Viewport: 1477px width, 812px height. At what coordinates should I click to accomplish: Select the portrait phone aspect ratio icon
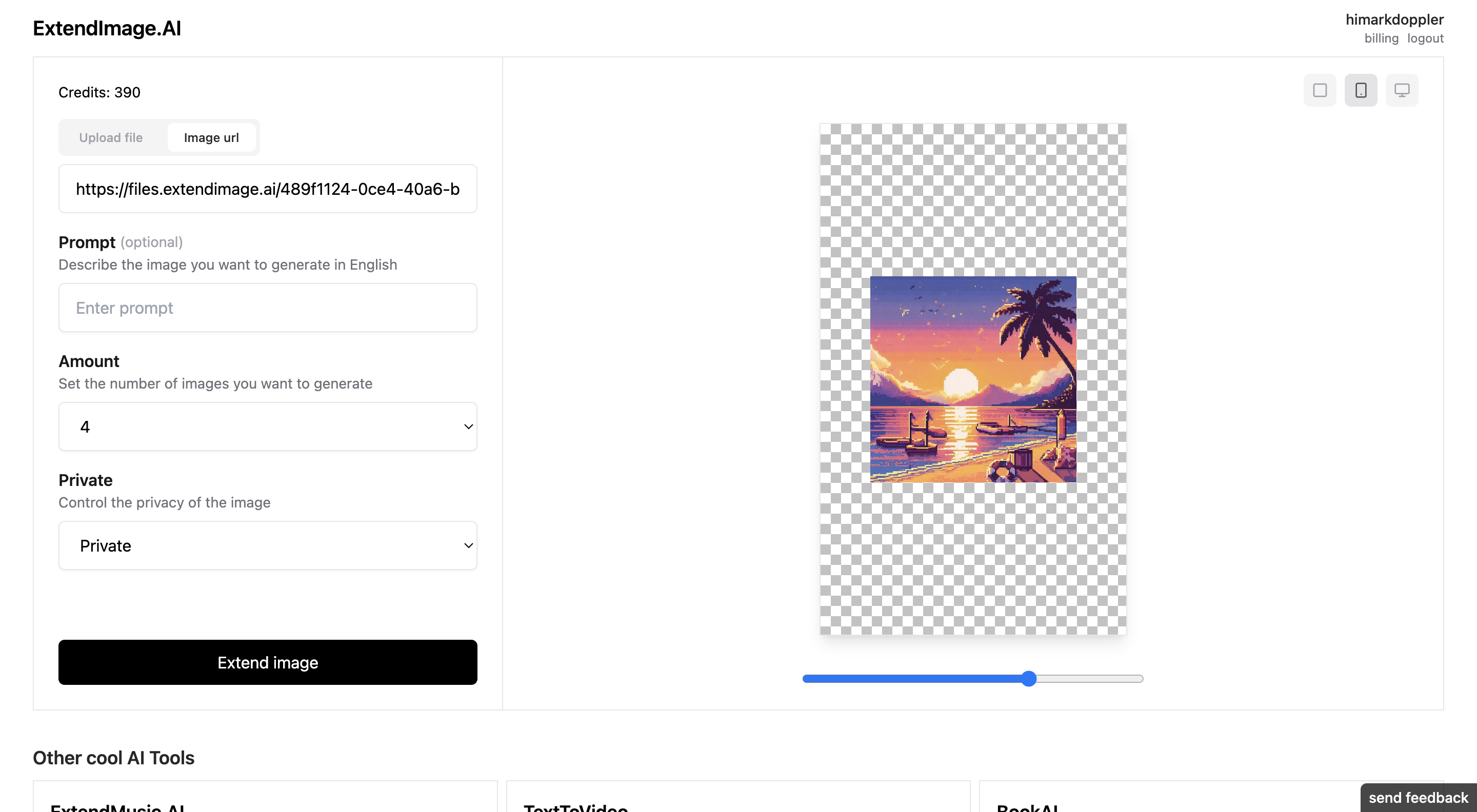click(x=1361, y=90)
